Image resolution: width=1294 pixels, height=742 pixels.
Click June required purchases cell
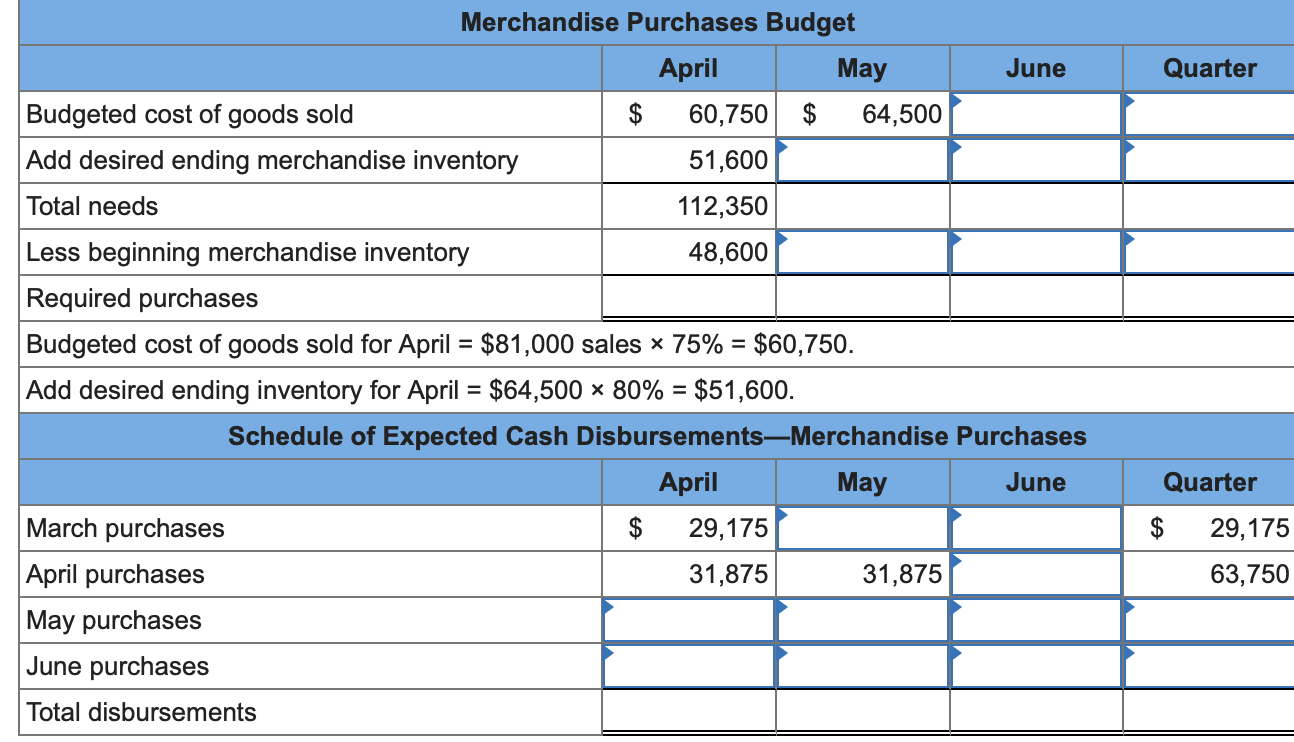pyautogui.click(x=1036, y=298)
